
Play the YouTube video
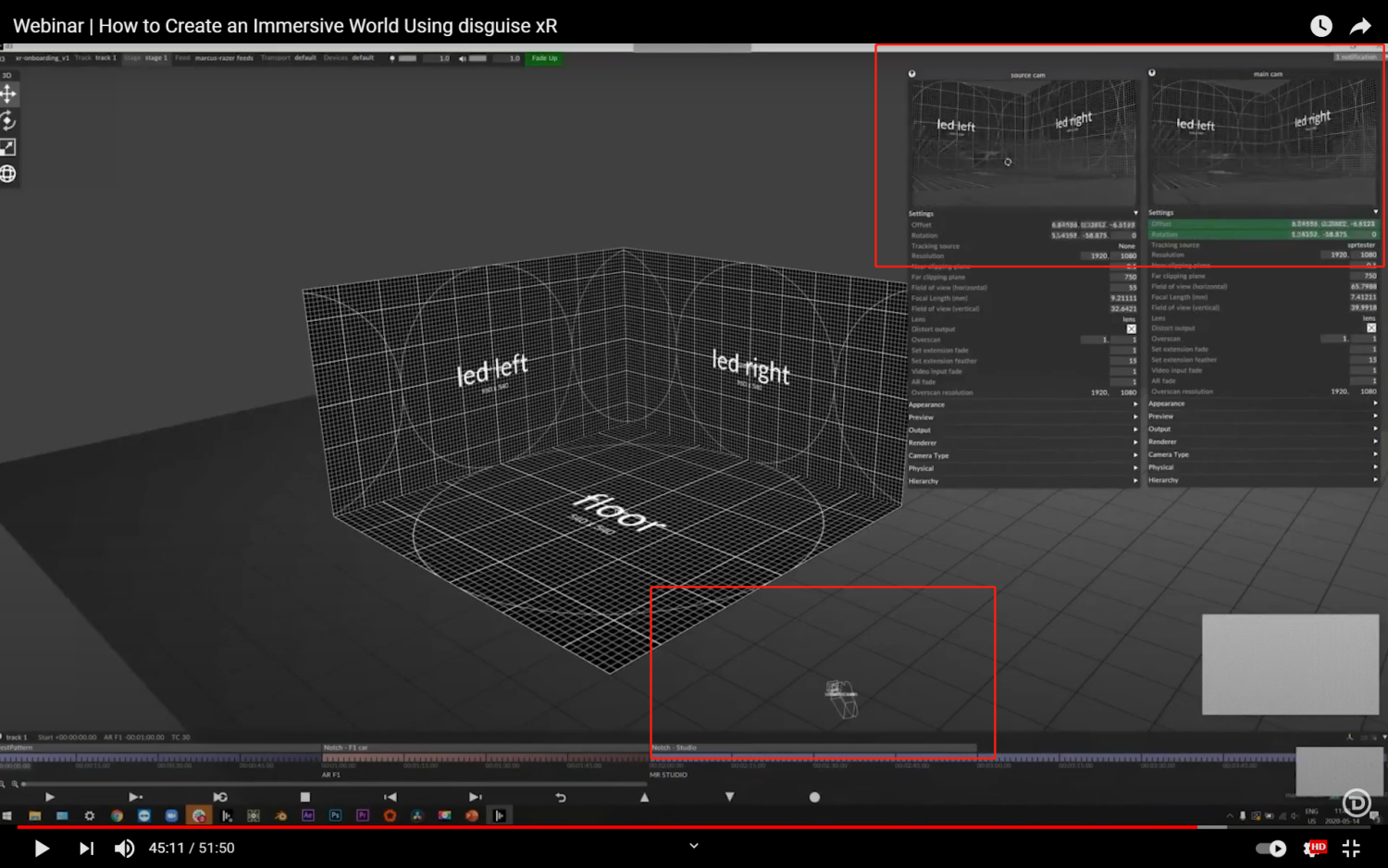pos(42,848)
